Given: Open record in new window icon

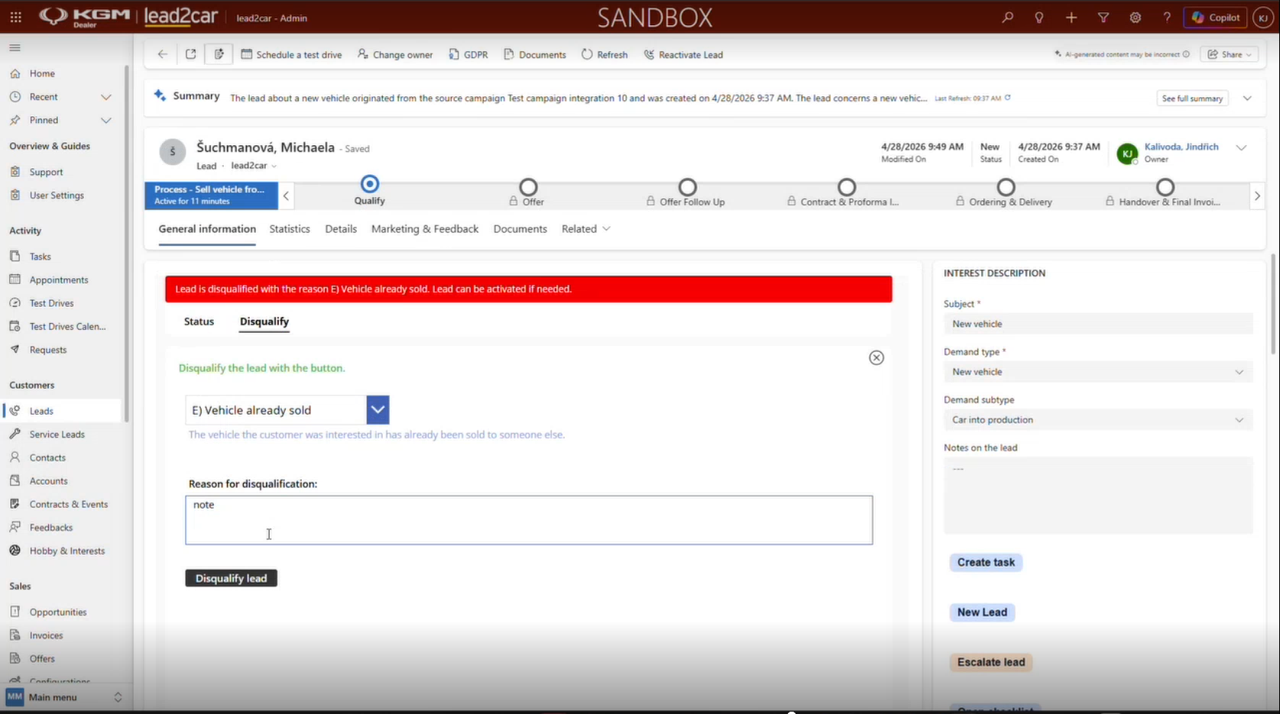Looking at the screenshot, I should [191, 54].
